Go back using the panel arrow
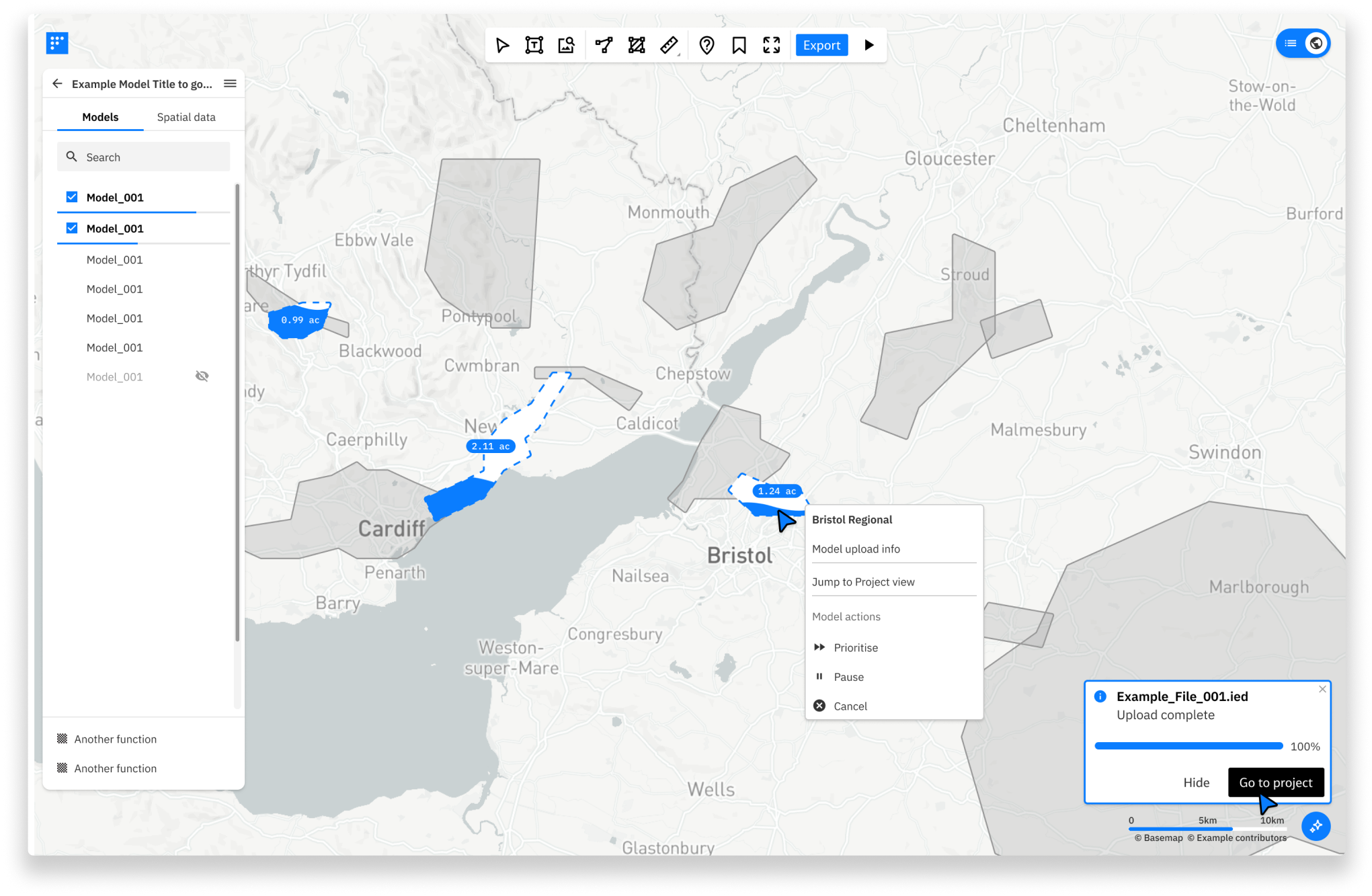This screenshot has height=896, width=1372. [x=57, y=83]
